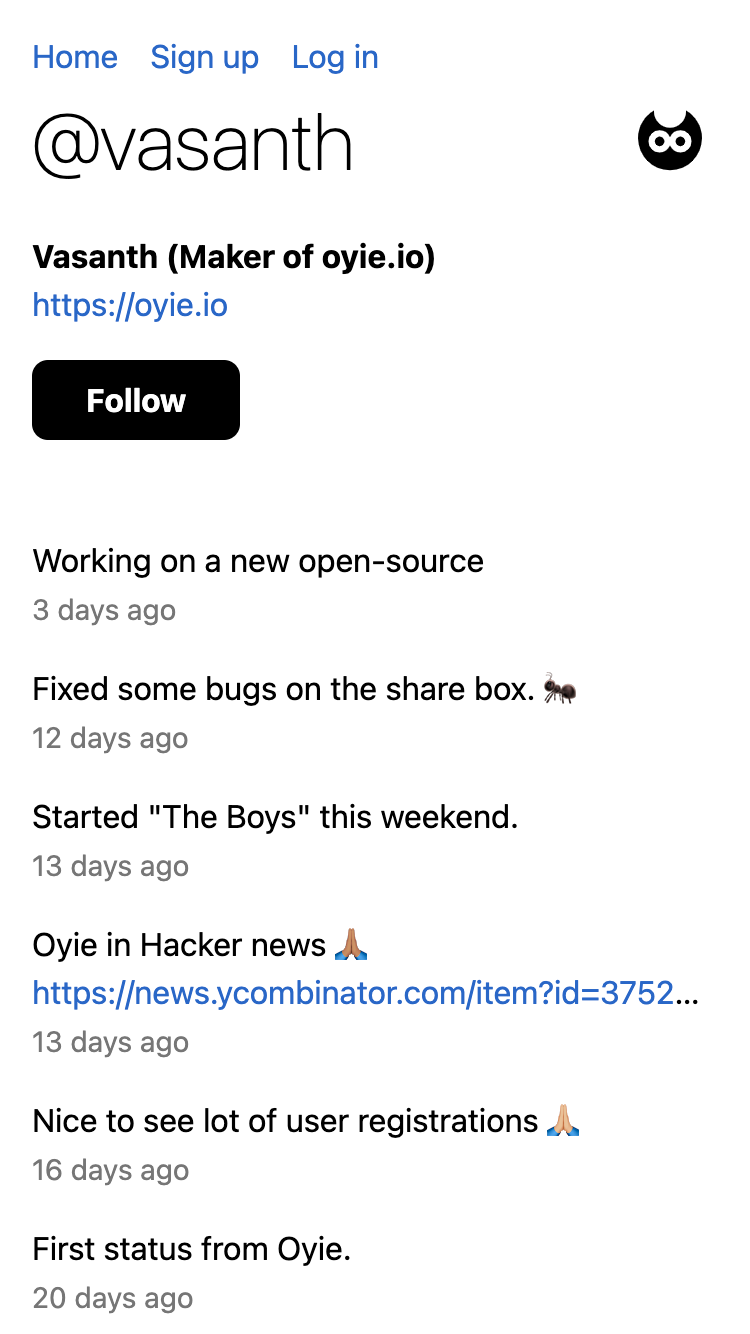Click the folded hands emoji after Hacker news
Screen dimensions: 750x1334
[x=351, y=945]
